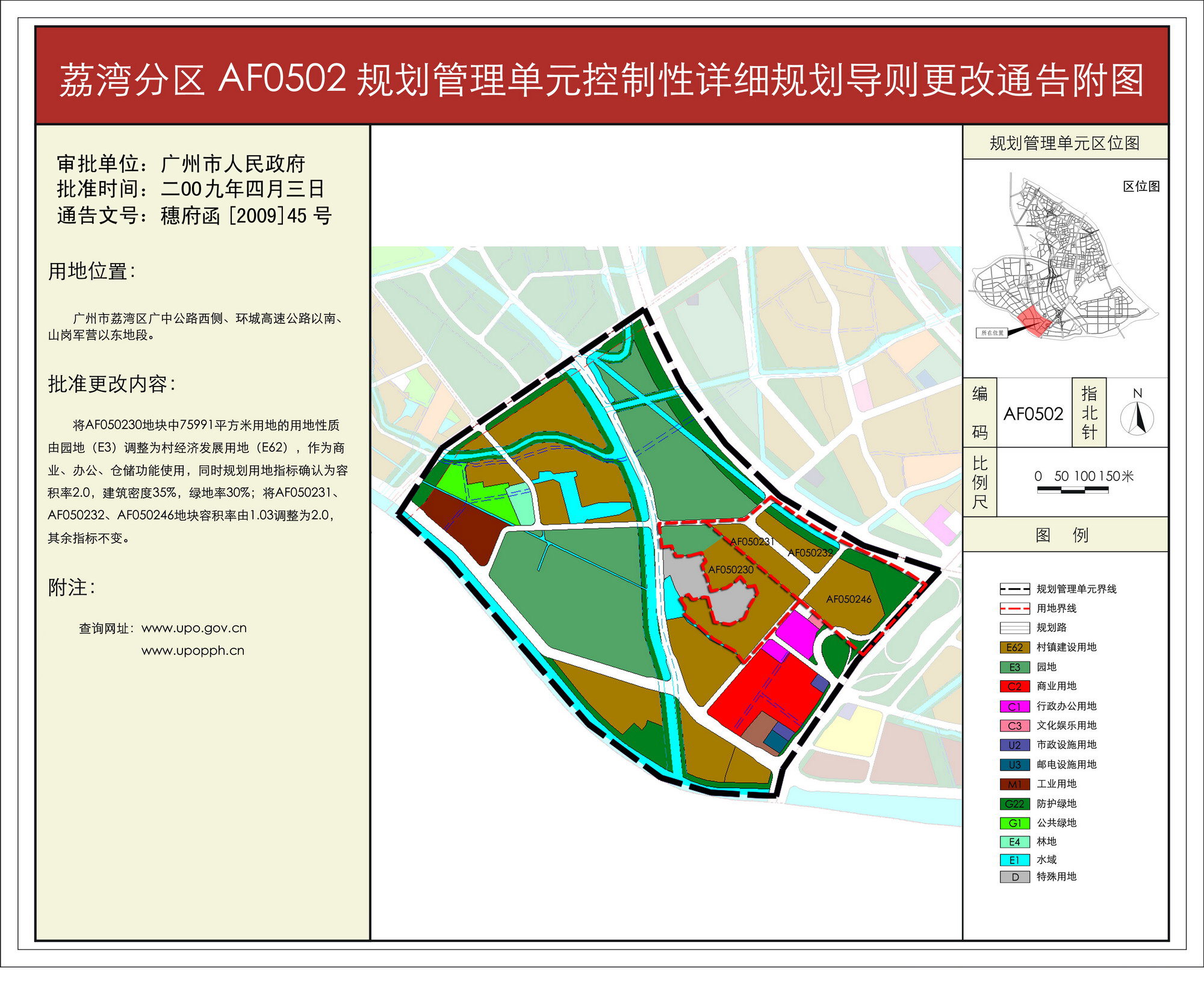Screen dimensions: 1204x983
Task: Click the AF050231 parcel label on map
Action: (x=752, y=541)
